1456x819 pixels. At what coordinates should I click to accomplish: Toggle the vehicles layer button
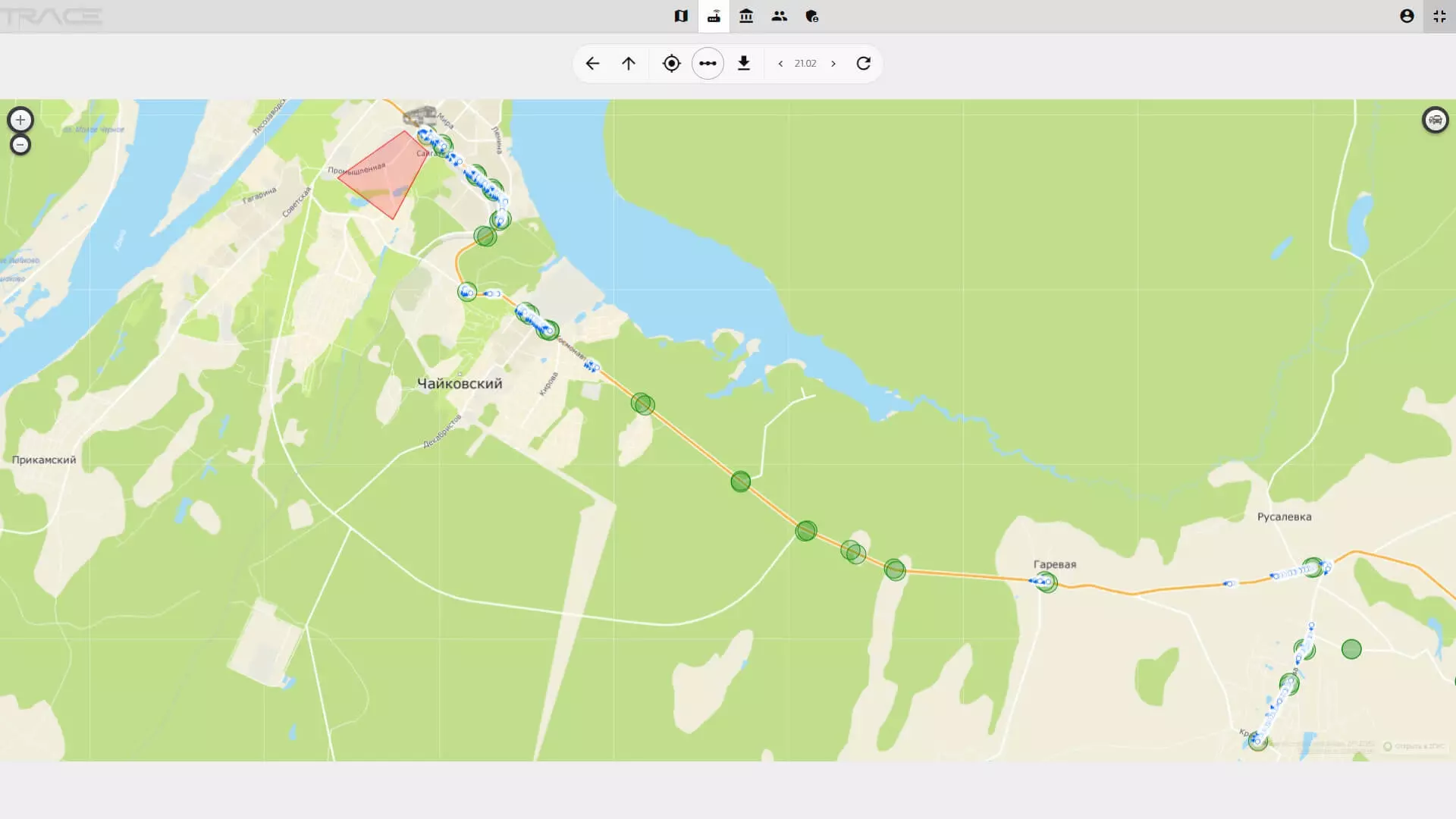1435,120
